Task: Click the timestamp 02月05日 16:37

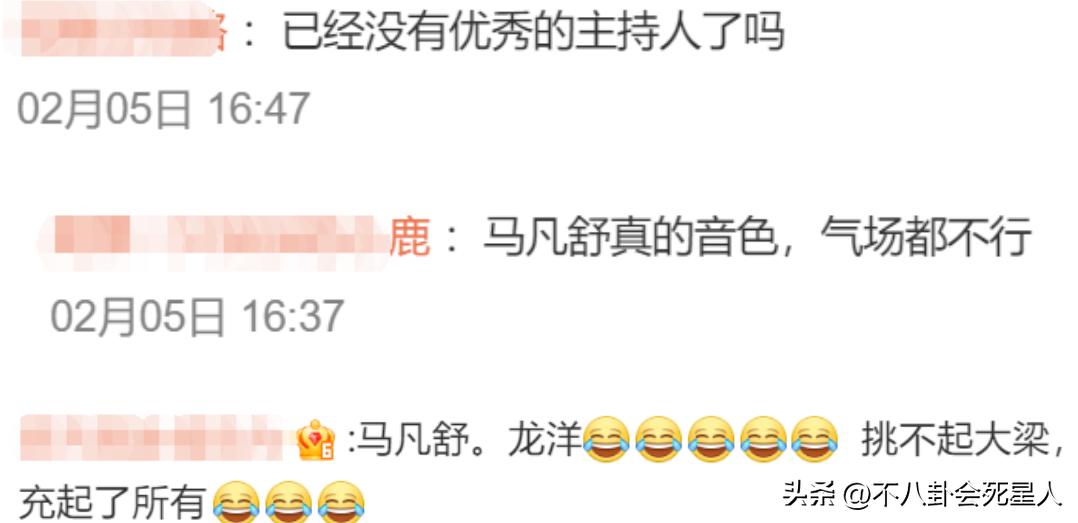Action: (x=197, y=315)
